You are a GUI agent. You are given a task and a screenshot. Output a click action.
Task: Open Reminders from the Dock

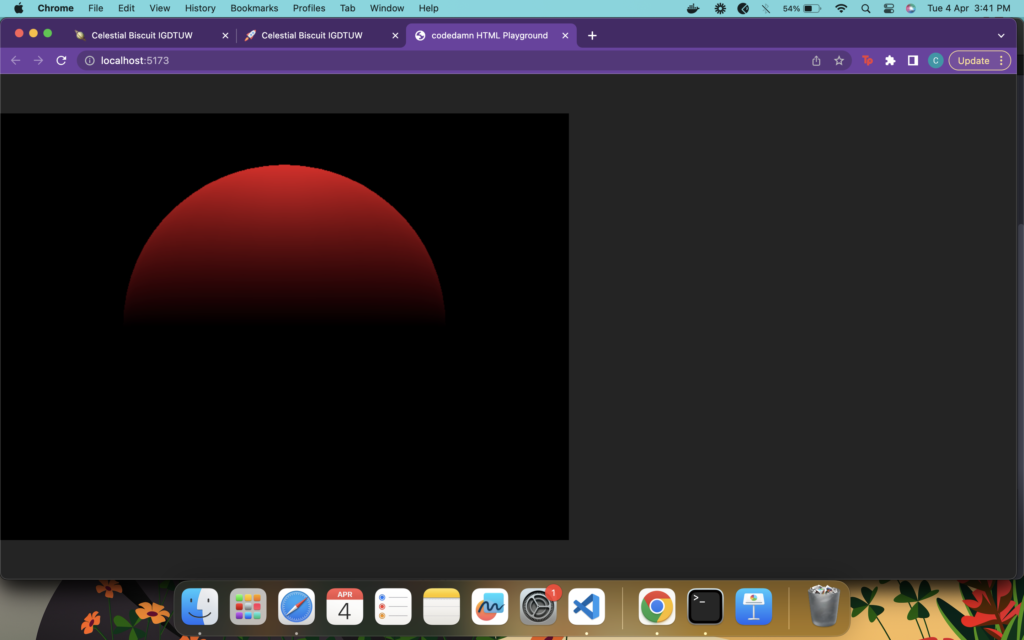point(393,607)
